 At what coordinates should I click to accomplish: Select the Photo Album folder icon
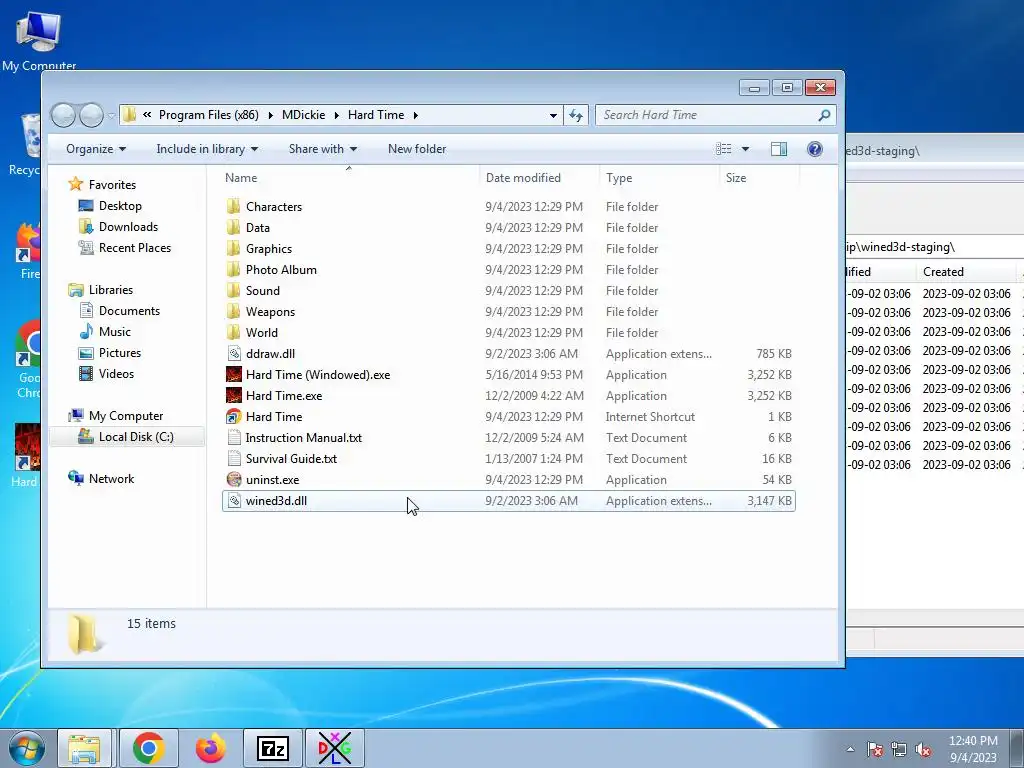point(234,270)
